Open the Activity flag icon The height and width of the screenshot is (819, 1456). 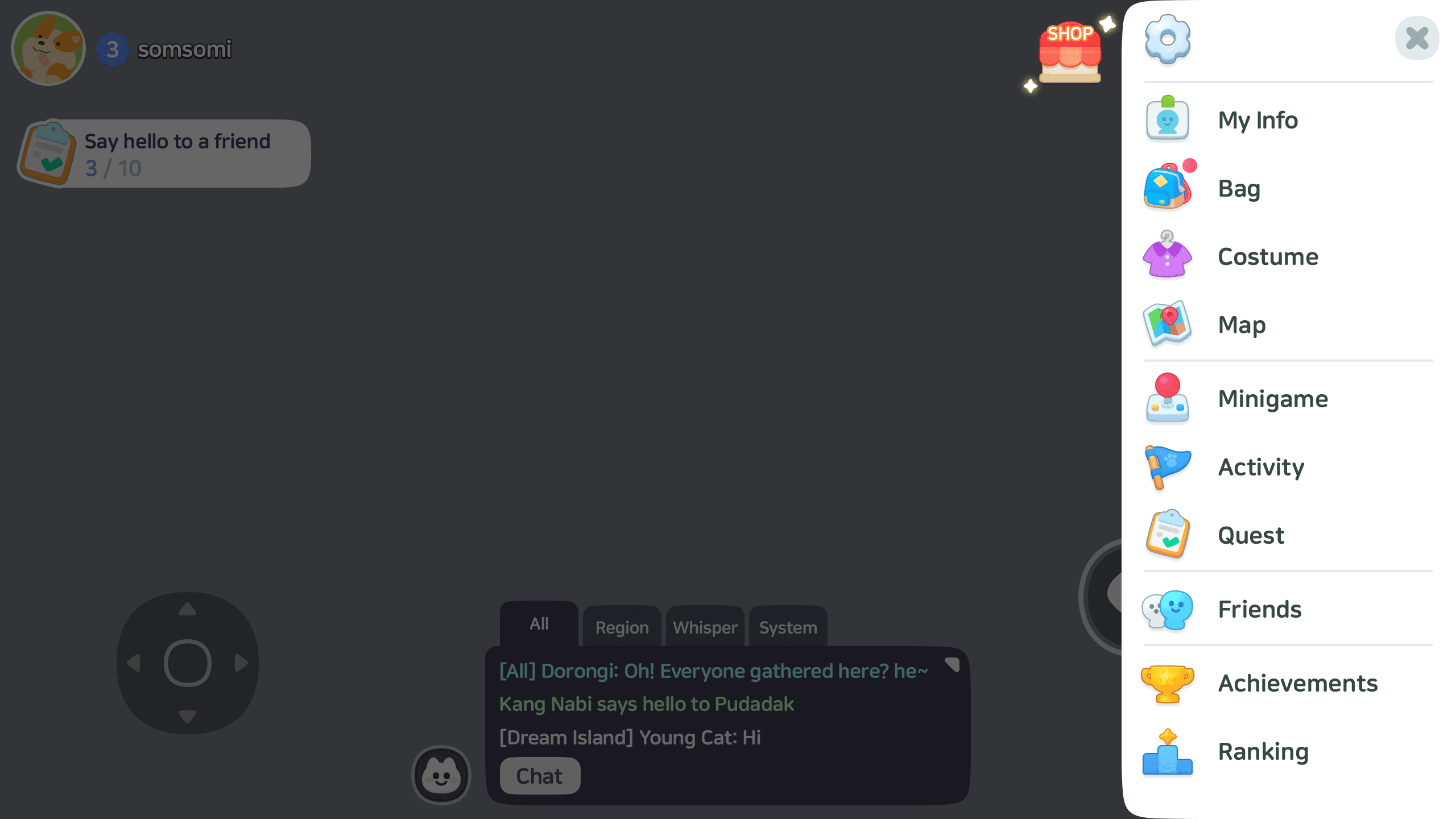pos(1167,466)
